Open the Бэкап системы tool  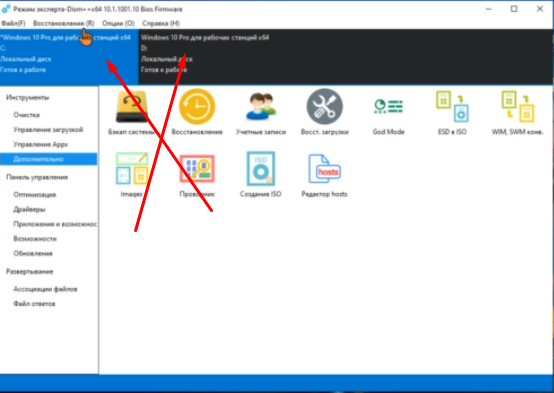pos(131,113)
